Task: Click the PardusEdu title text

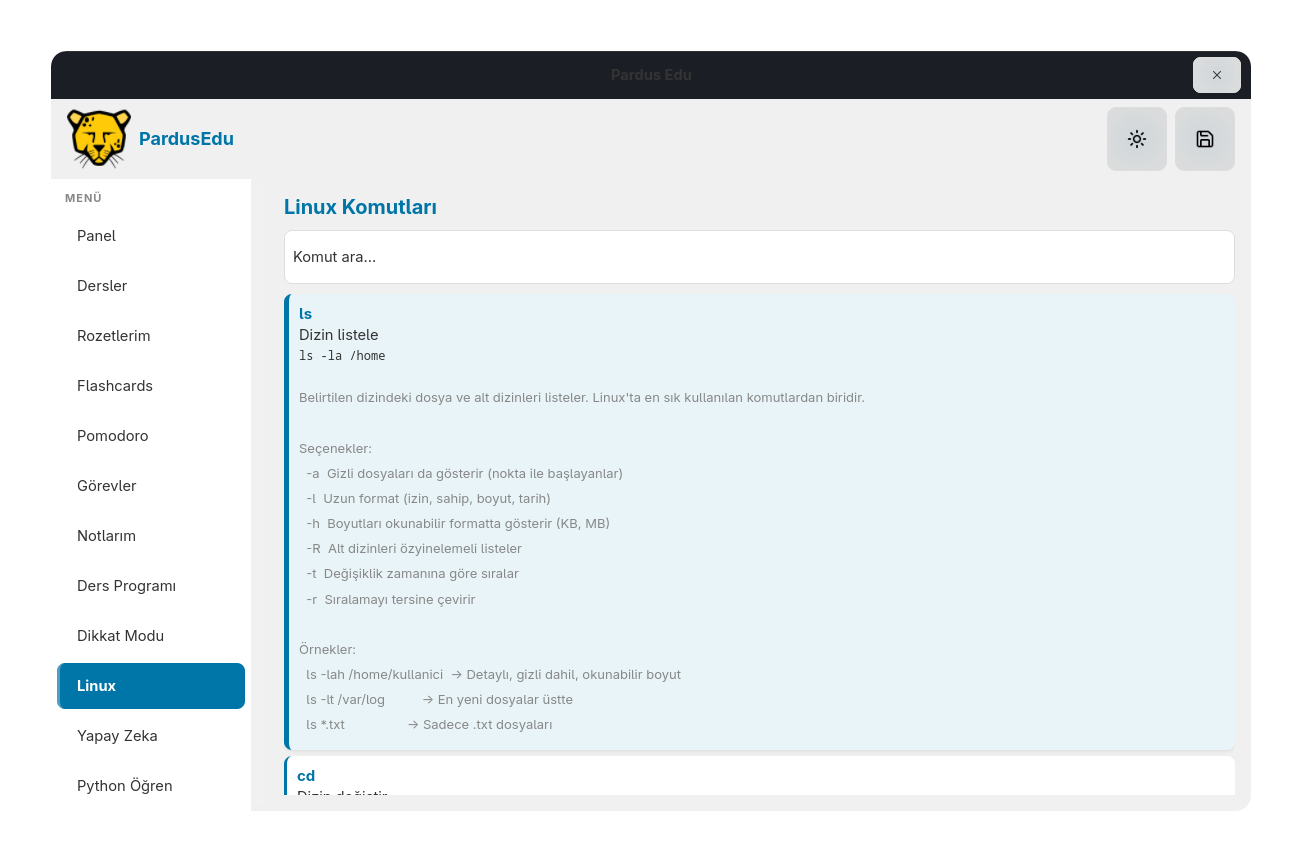Action: pos(186,139)
